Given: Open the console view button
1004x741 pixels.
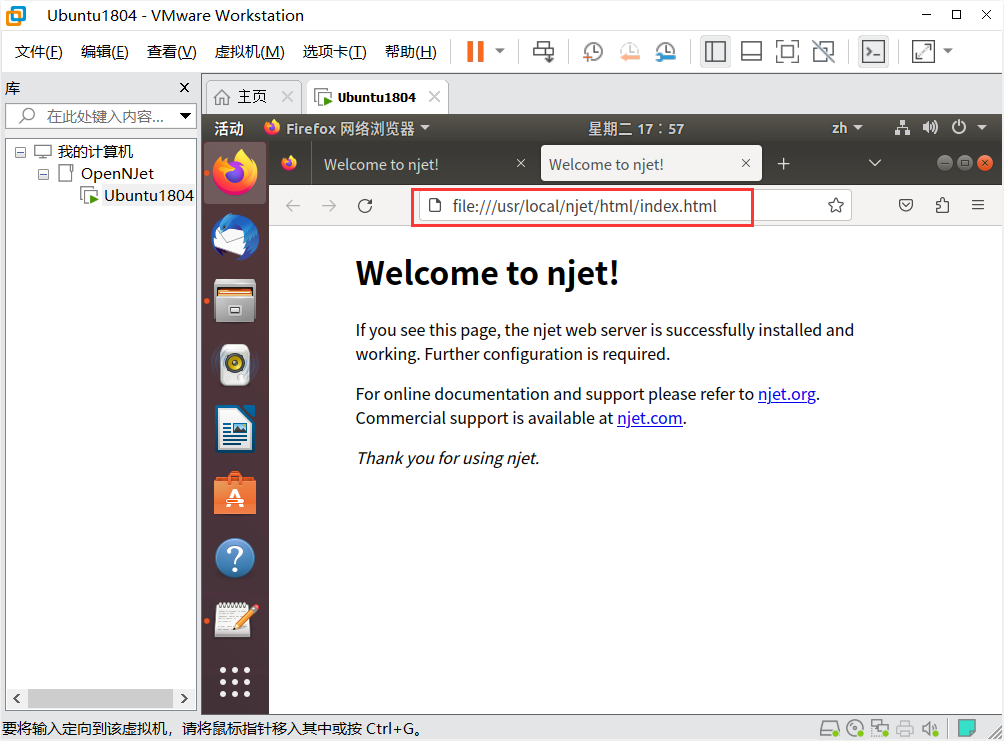Looking at the screenshot, I should coord(873,51).
